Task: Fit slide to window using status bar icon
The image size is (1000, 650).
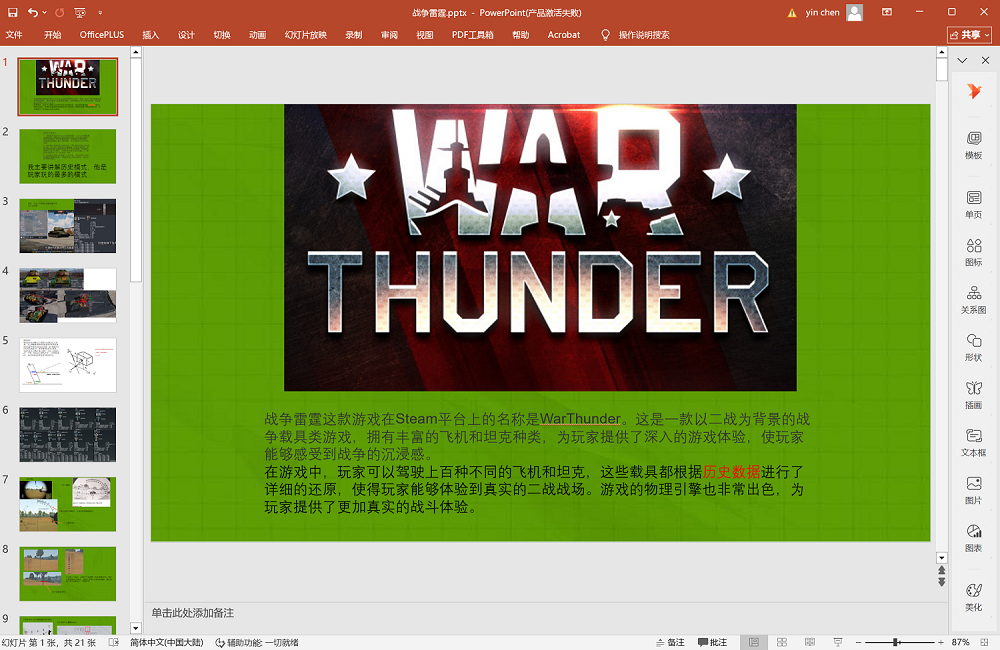Action: pyautogui.click(x=984, y=642)
